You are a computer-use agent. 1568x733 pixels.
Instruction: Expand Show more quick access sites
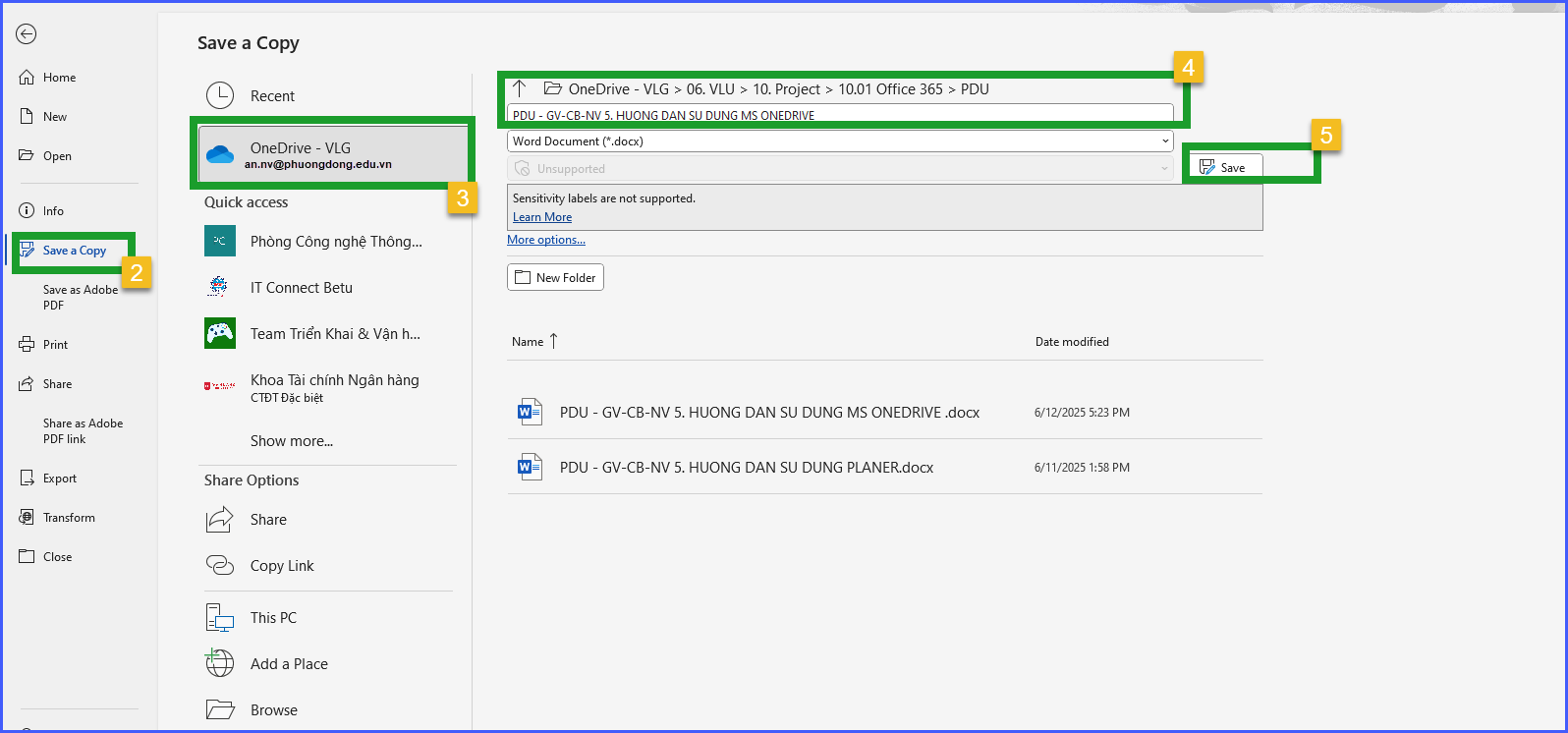click(292, 441)
